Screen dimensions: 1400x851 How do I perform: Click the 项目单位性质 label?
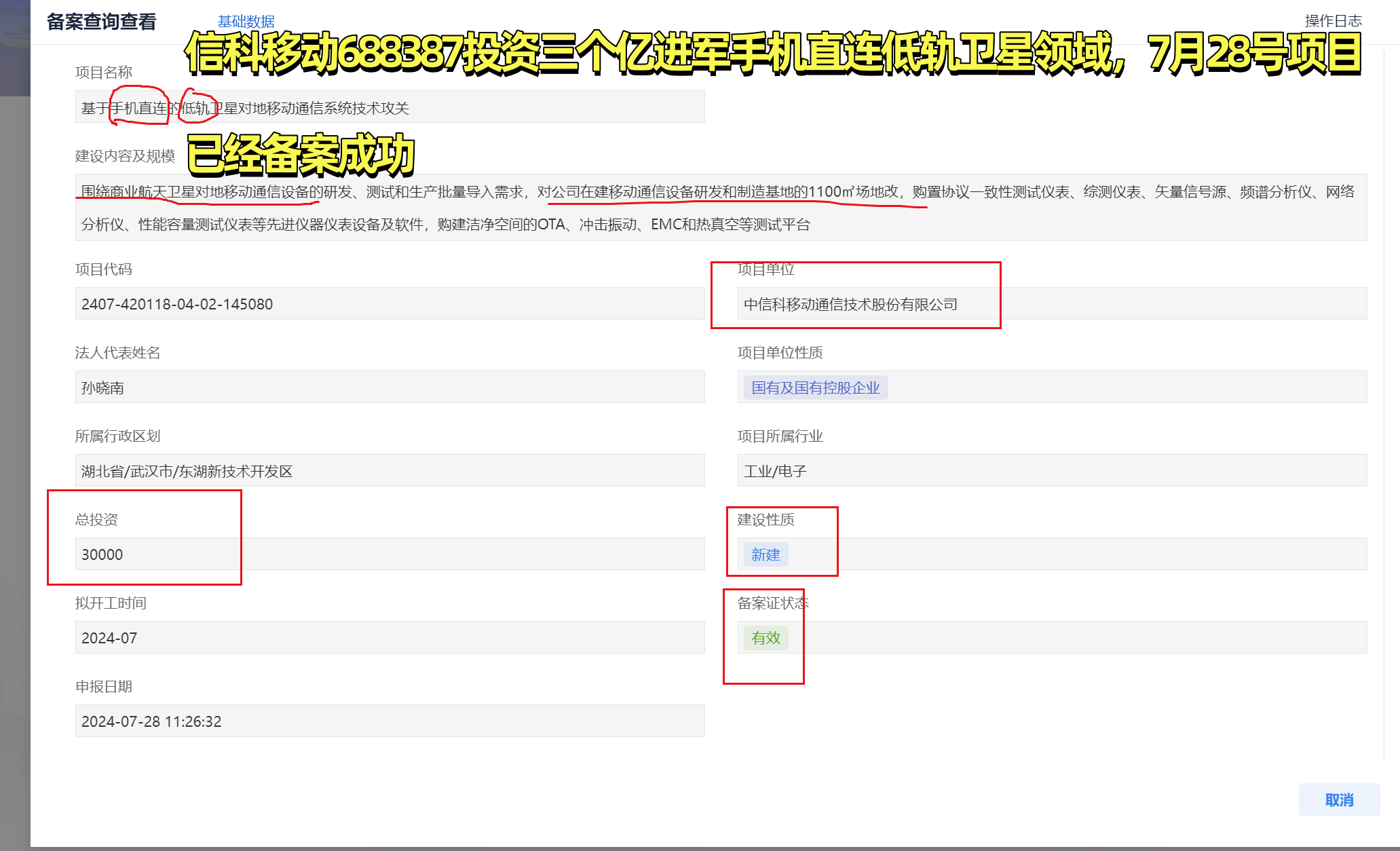(x=780, y=353)
